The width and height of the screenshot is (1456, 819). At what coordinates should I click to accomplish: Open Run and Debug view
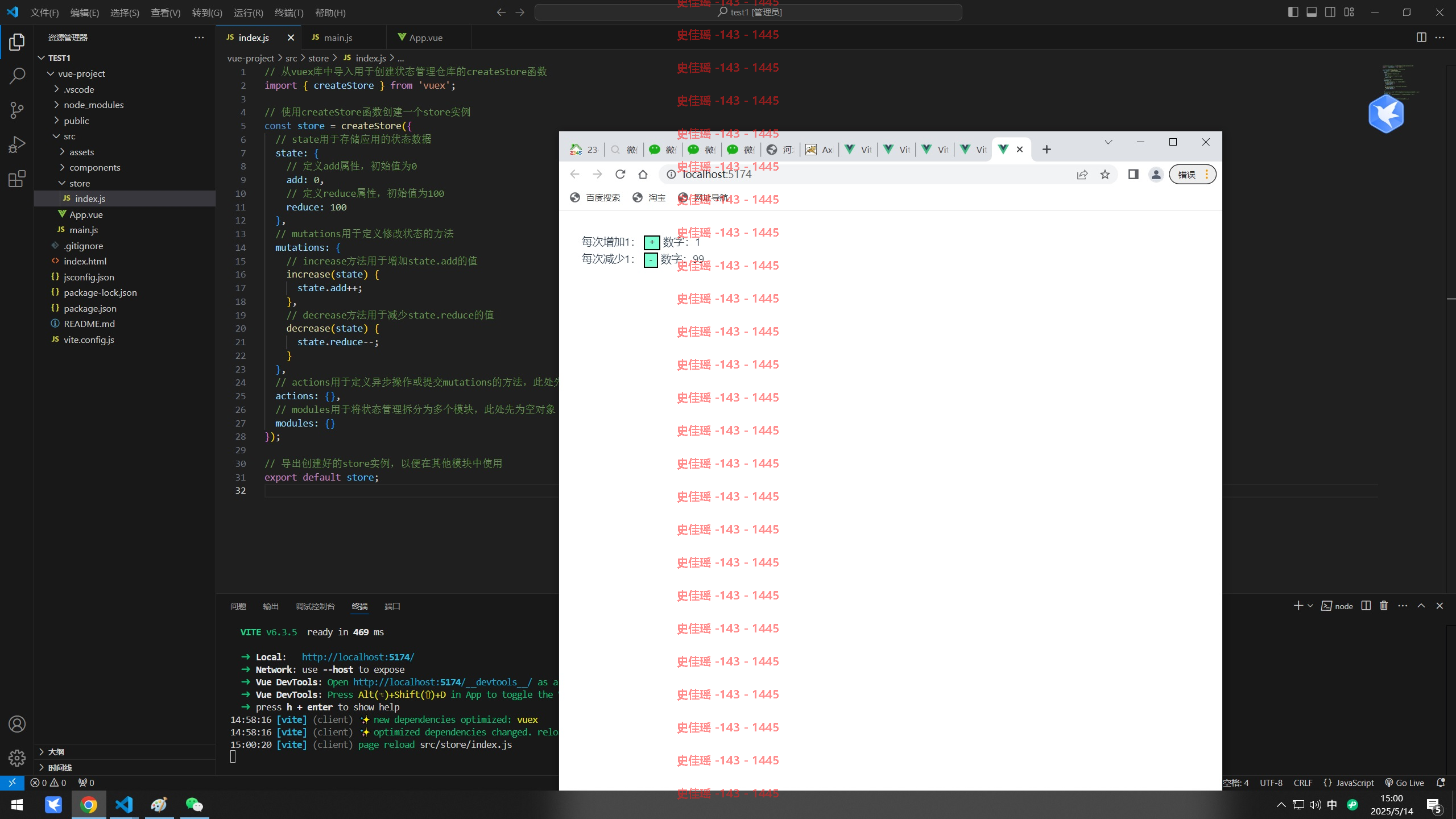click(17, 144)
